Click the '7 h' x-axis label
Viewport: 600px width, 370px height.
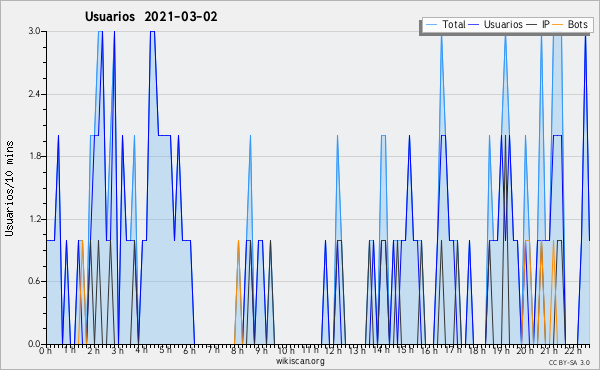coord(213,351)
